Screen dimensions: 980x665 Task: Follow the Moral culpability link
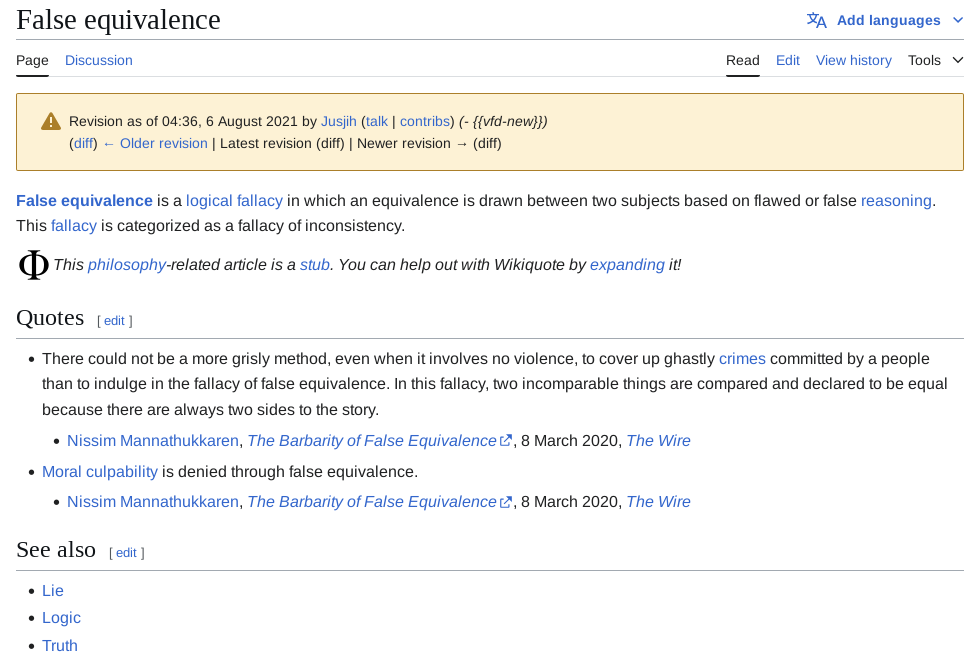coord(100,471)
